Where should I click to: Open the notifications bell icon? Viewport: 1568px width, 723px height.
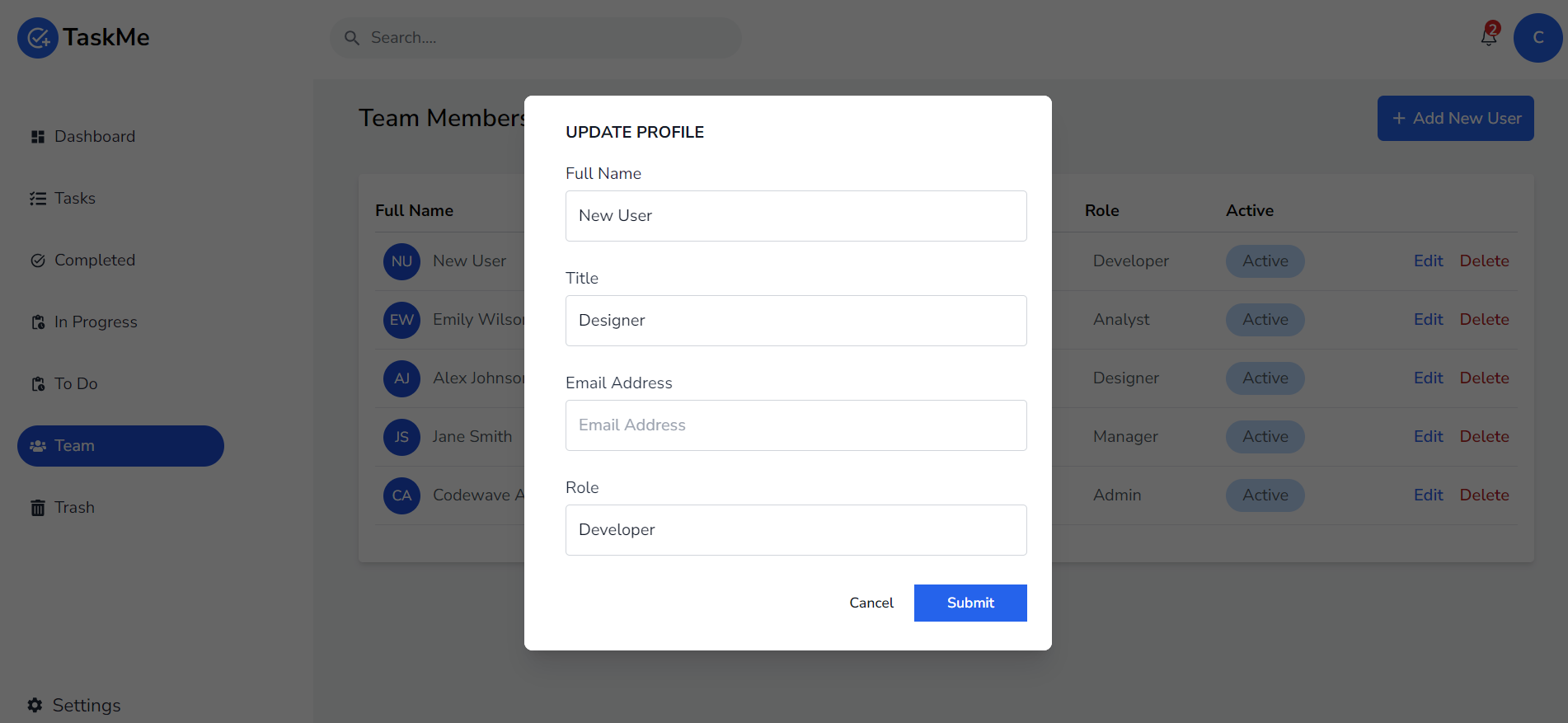[x=1489, y=37]
